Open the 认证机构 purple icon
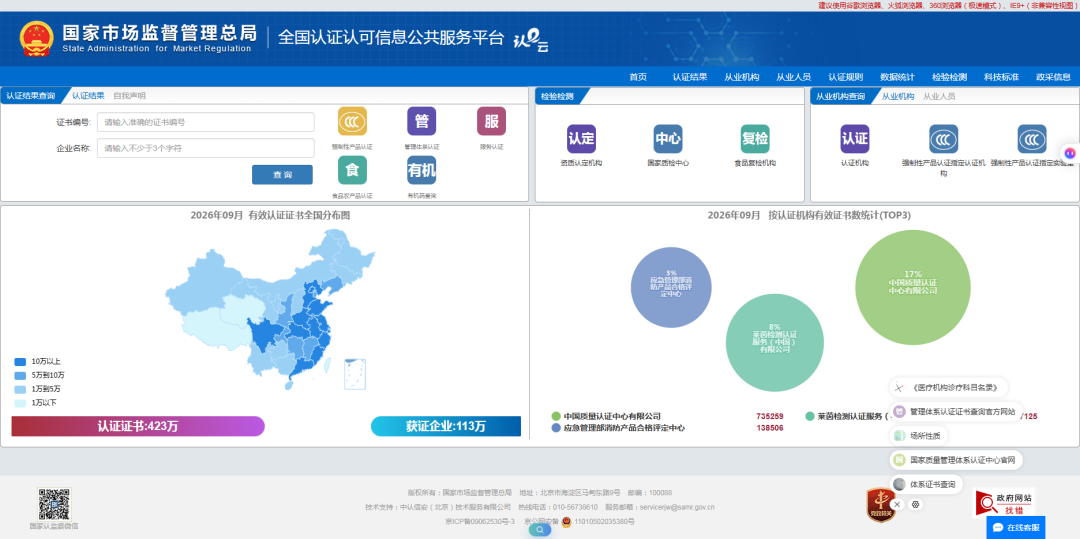The height and width of the screenshot is (539, 1080). click(x=855, y=138)
